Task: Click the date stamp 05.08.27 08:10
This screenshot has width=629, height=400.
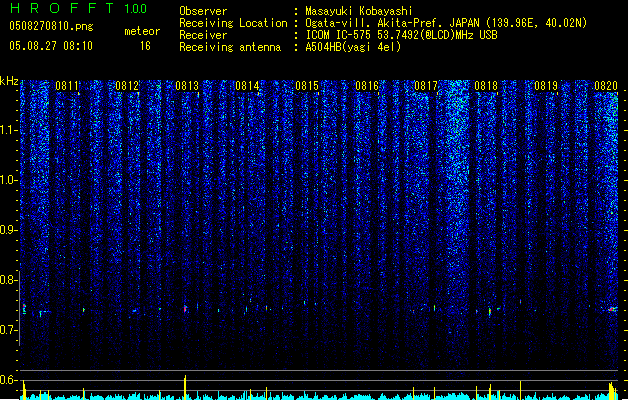Action: point(51,46)
